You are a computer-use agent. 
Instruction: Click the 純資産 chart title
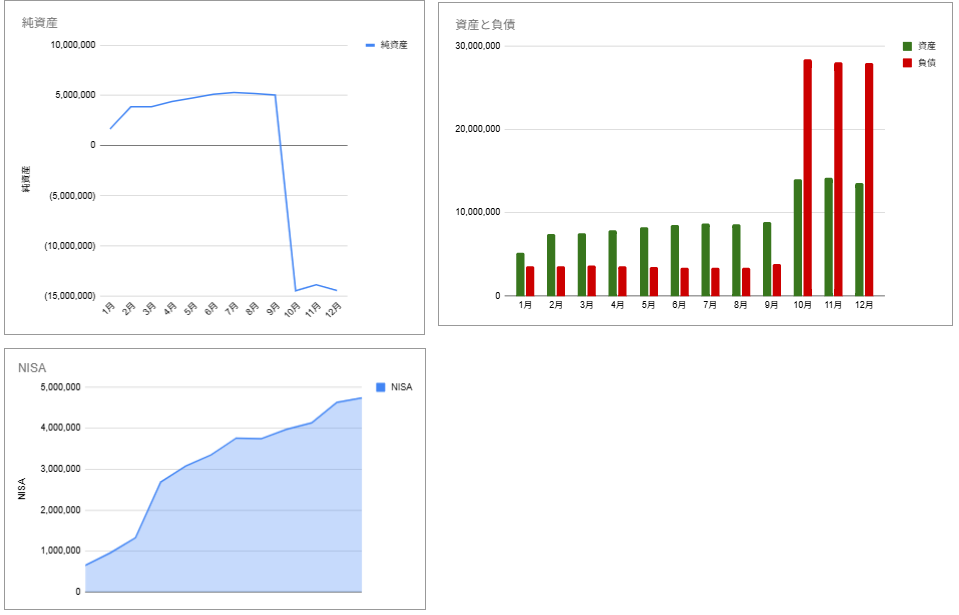pyautogui.click(x=40, y=23)
